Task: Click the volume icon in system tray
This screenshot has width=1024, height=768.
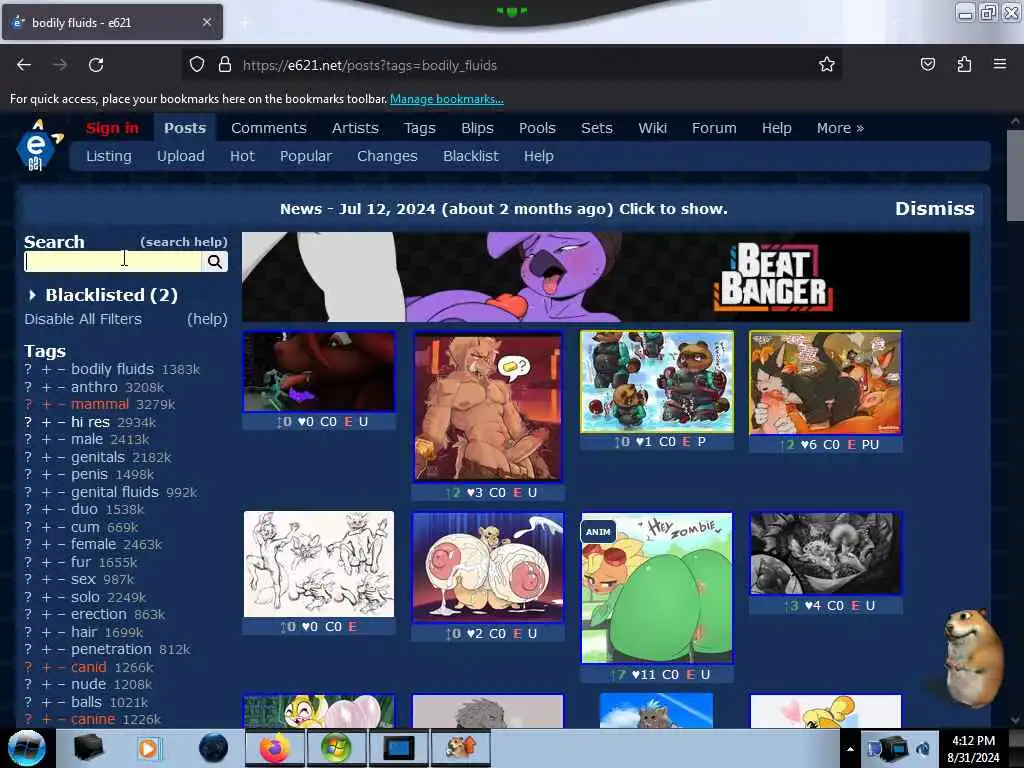Action: coord(923,748)
